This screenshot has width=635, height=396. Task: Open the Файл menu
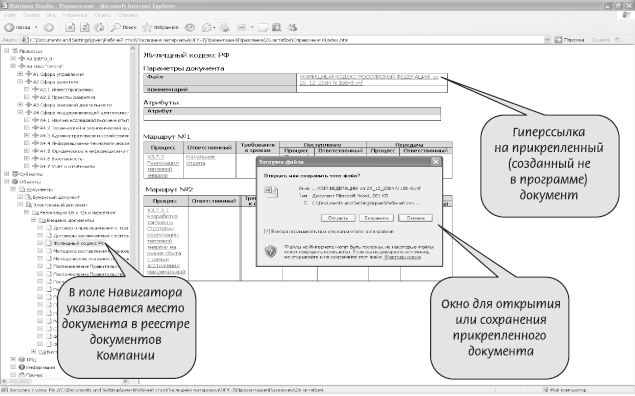tap(10, 15)
